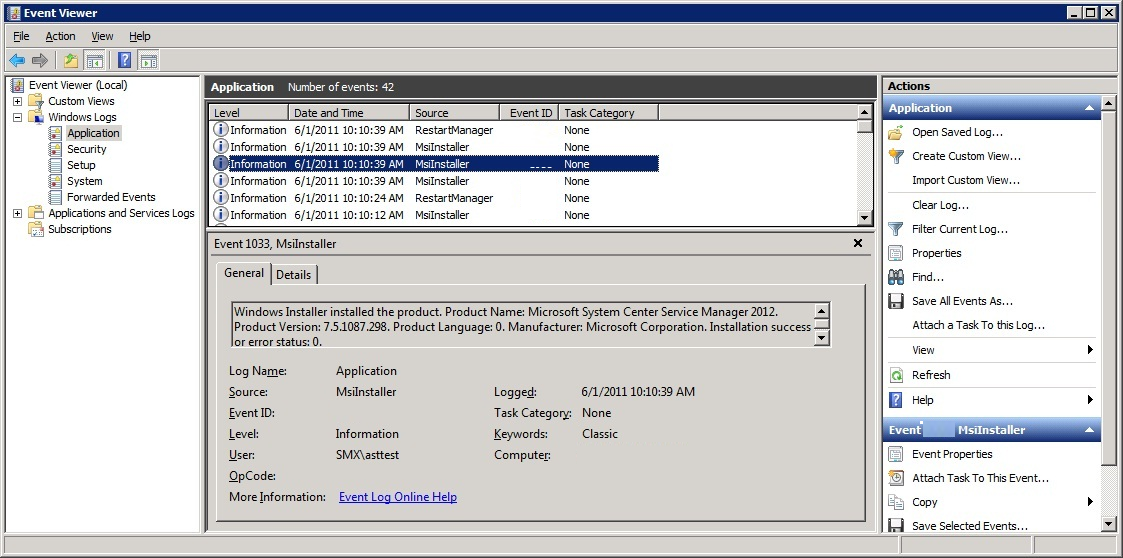
Task: Collapse the Application actions section header
Action: 1089,108
